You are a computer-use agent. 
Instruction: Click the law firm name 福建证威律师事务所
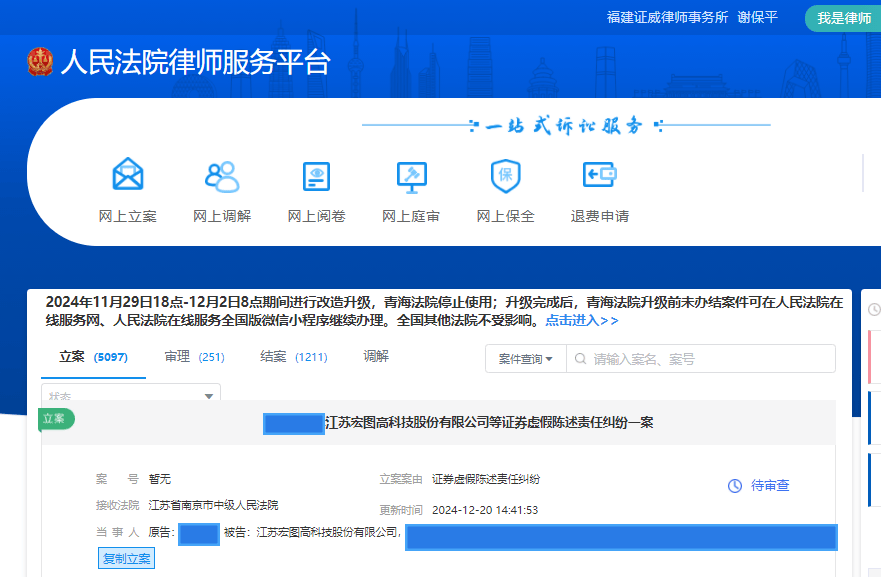pyautogui.click(x=667, y=17)
